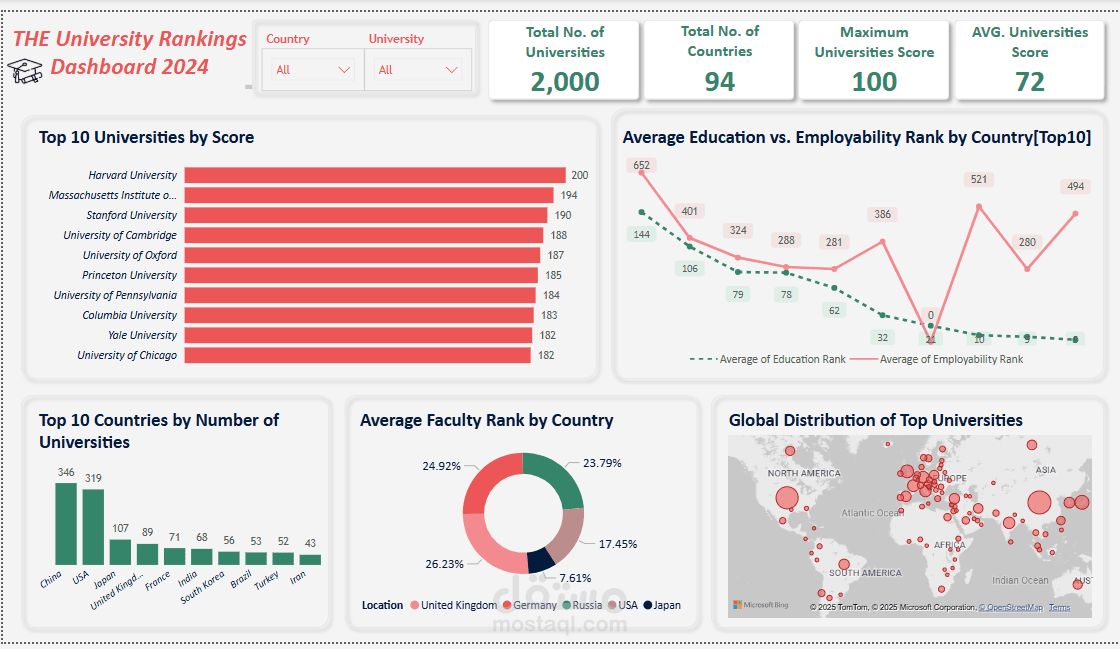Select the University of Oxford score bar
The height and width of the screenshot is (649, 1120).
coord(363,255)
